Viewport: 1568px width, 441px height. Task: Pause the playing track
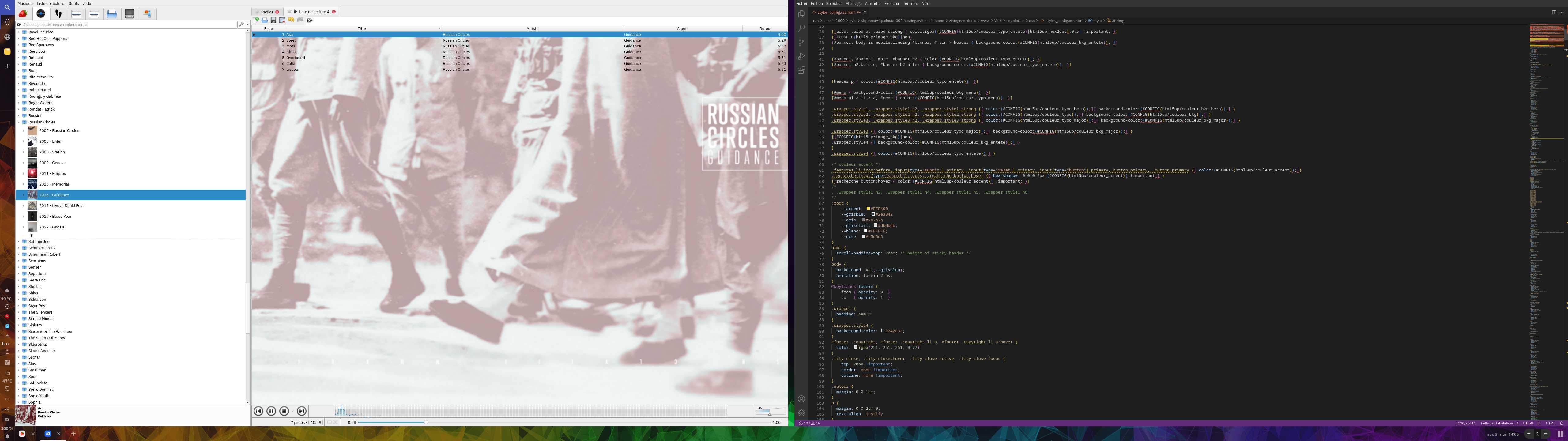pyautogui.click(x=271, y=411)
